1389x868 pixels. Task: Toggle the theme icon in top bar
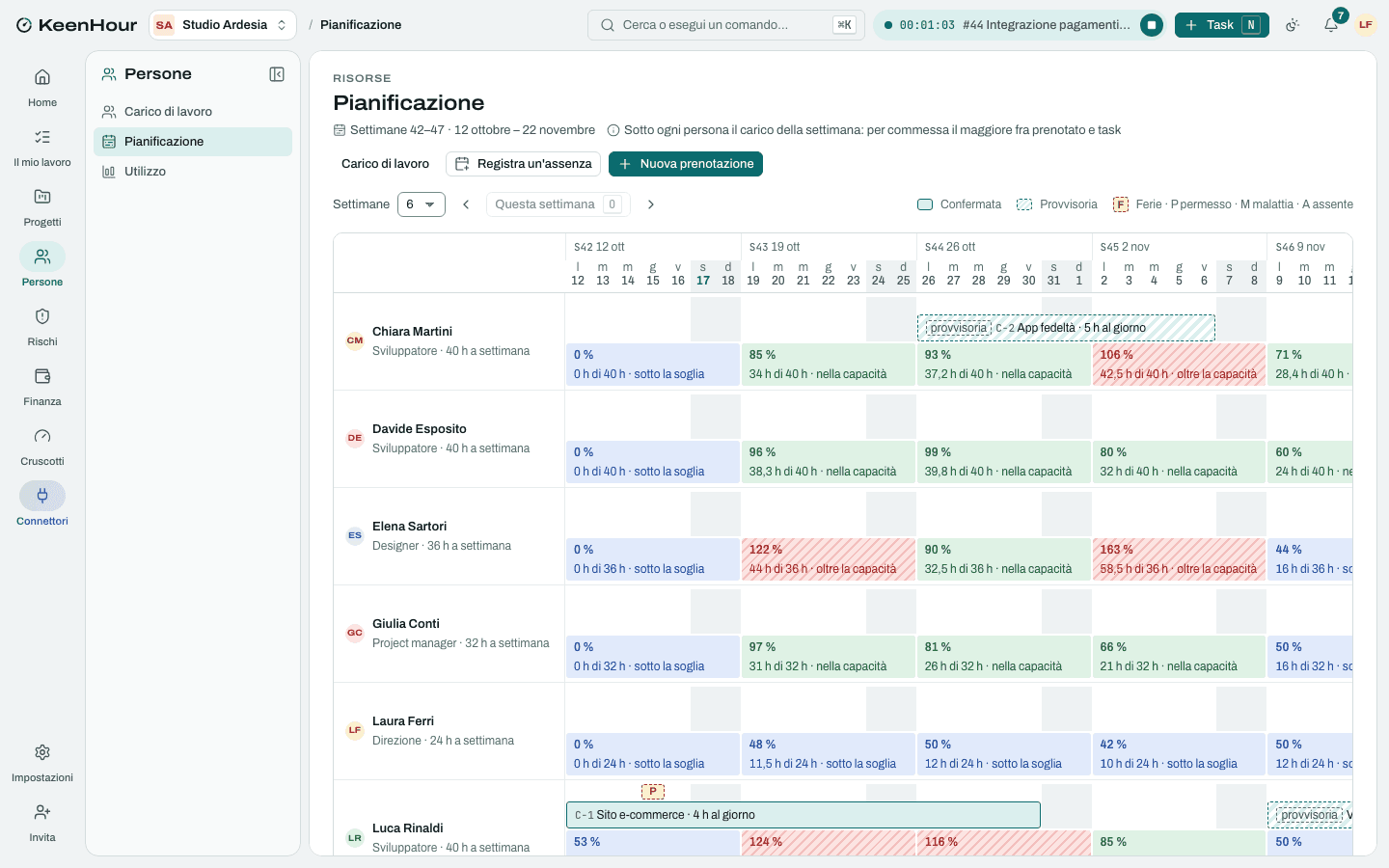click(x=1293, y=25)
